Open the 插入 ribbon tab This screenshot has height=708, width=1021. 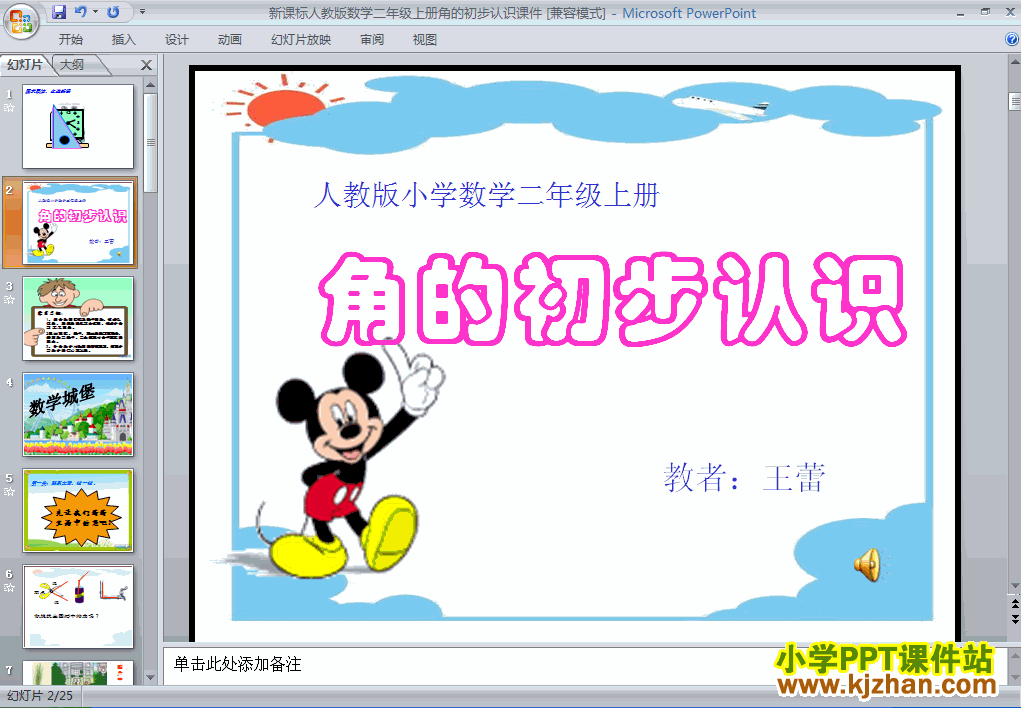tap(124, 40)
